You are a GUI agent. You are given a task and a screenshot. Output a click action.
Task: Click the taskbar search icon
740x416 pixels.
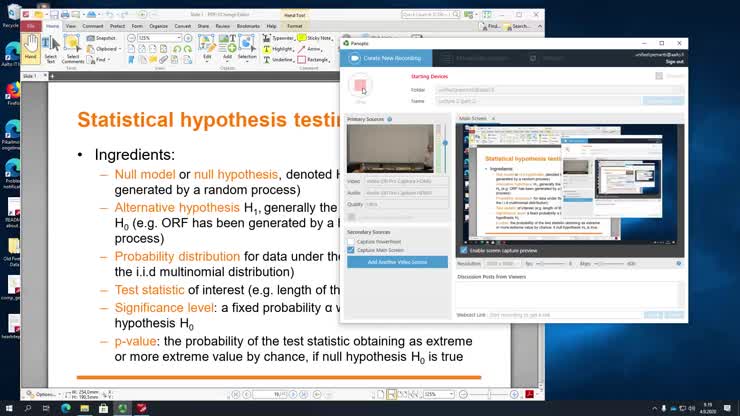27,408
